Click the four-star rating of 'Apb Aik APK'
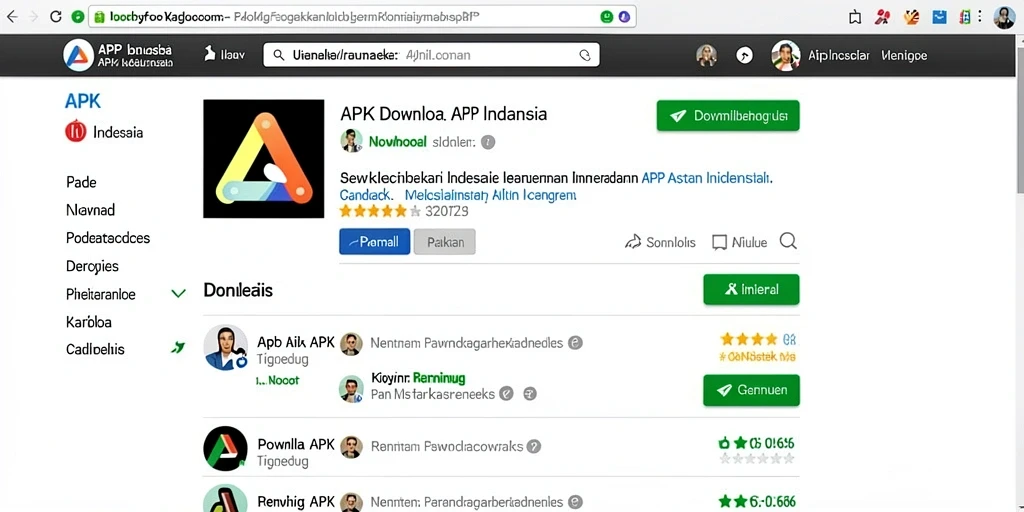1024x512 pixels. (748, 339)
